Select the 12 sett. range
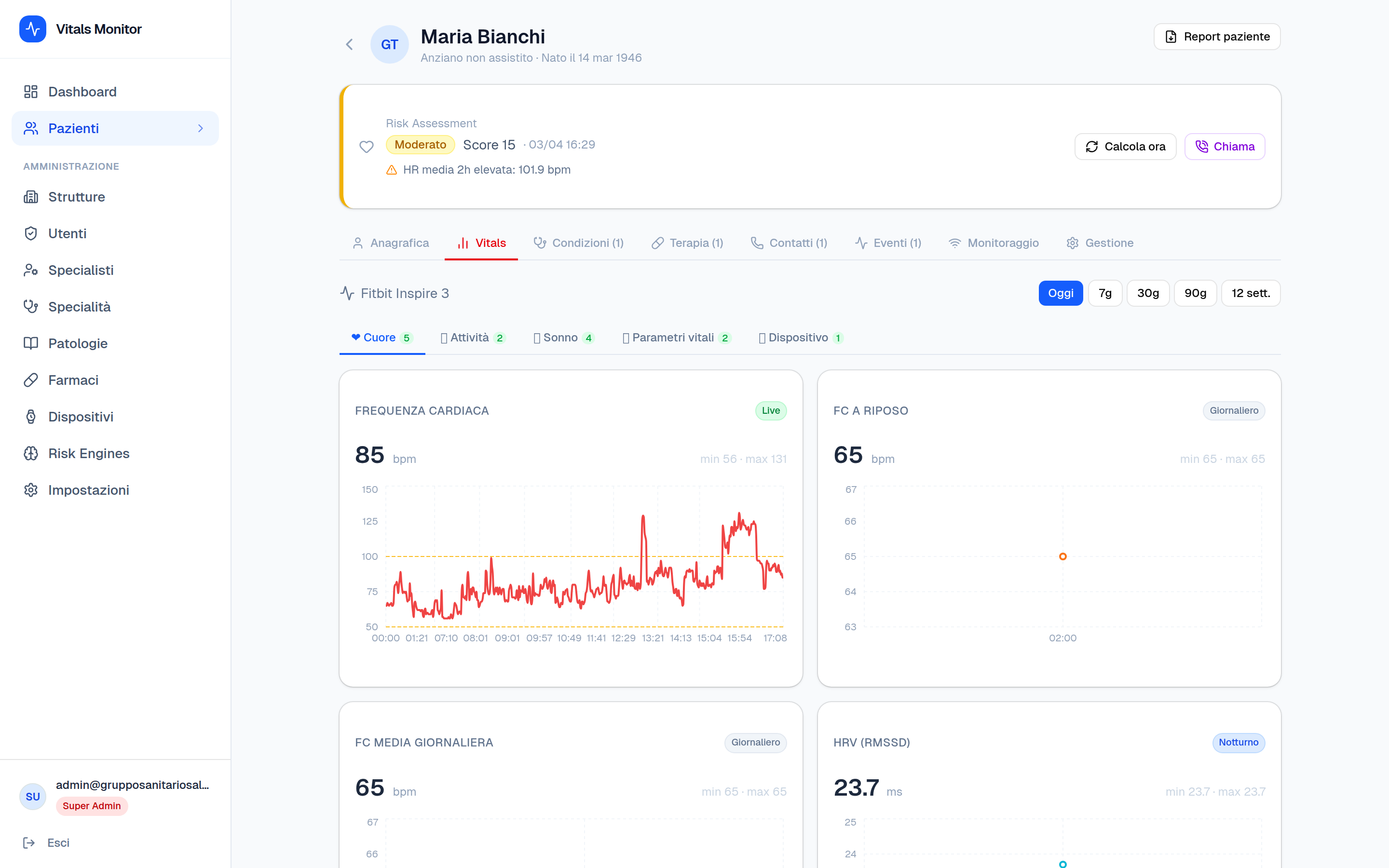1389x868 pixels. coord(1251,293)
